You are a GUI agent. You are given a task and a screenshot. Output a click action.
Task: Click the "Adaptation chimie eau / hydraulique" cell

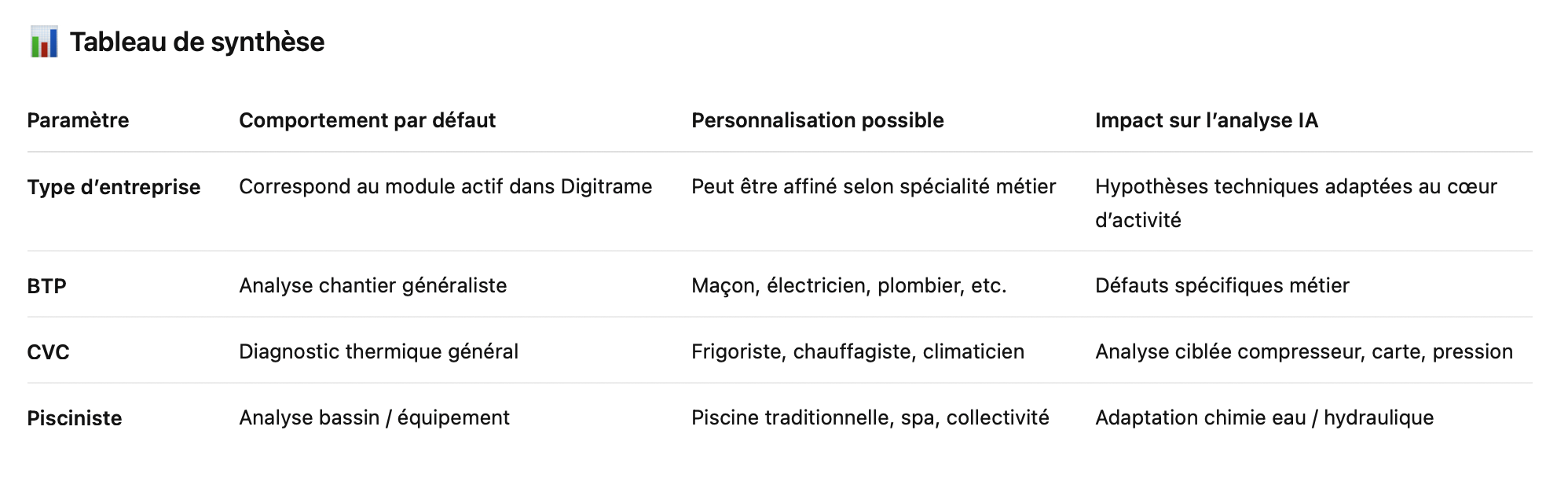(1264, 417)
